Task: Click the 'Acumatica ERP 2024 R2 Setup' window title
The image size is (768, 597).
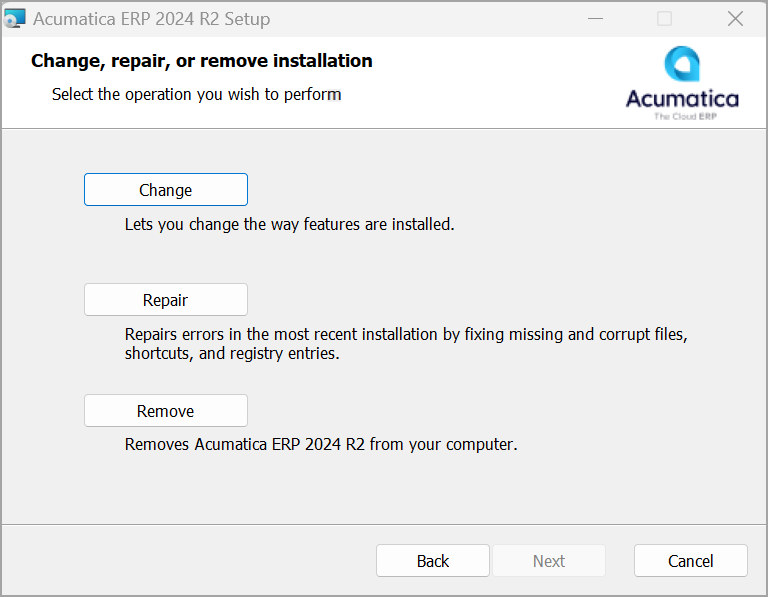Action: click(x=151, y=19)
